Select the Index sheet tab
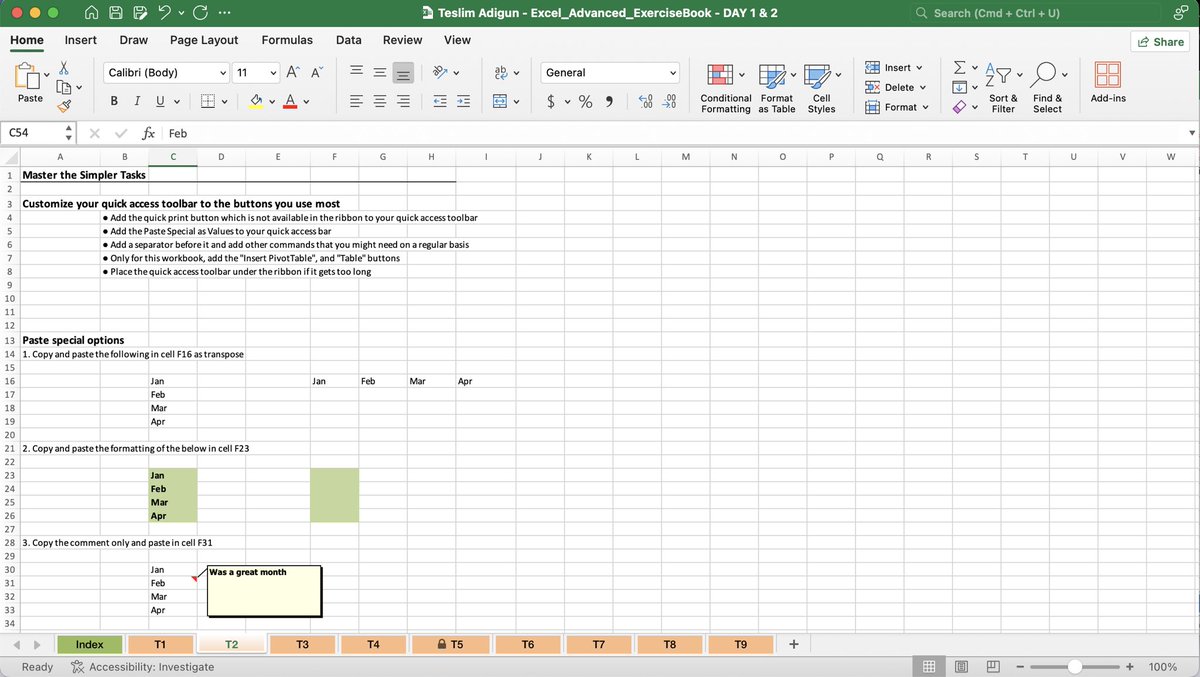 pyautogui.click(x=89, y=645)
